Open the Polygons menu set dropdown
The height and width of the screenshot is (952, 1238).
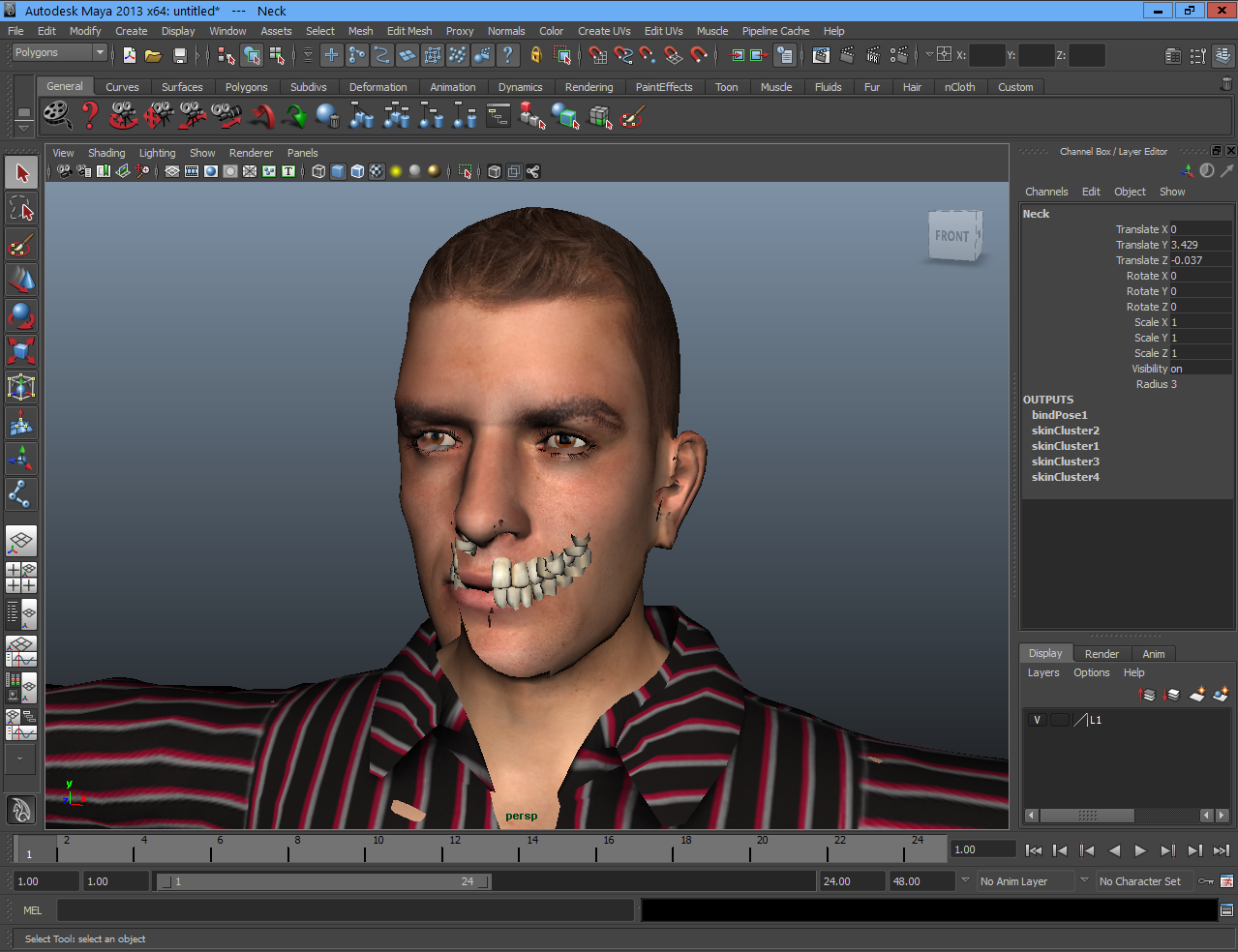coord(59,53)
